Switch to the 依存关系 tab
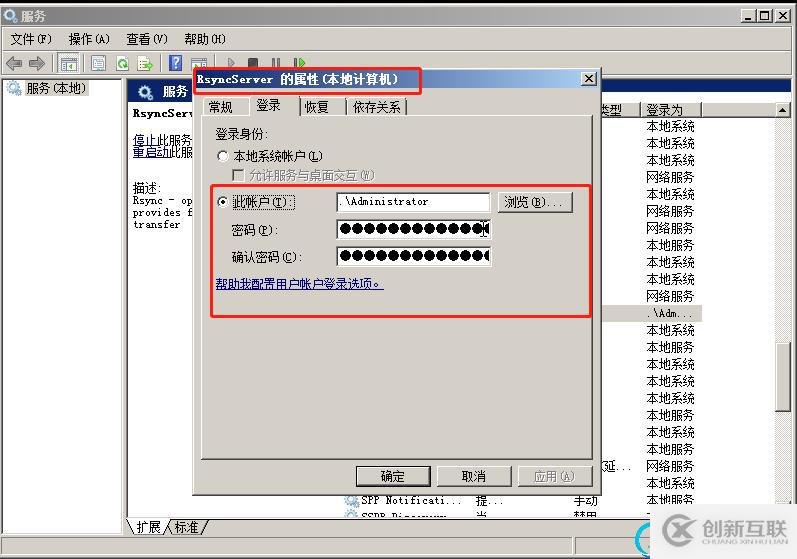 [x=377, y=107]
